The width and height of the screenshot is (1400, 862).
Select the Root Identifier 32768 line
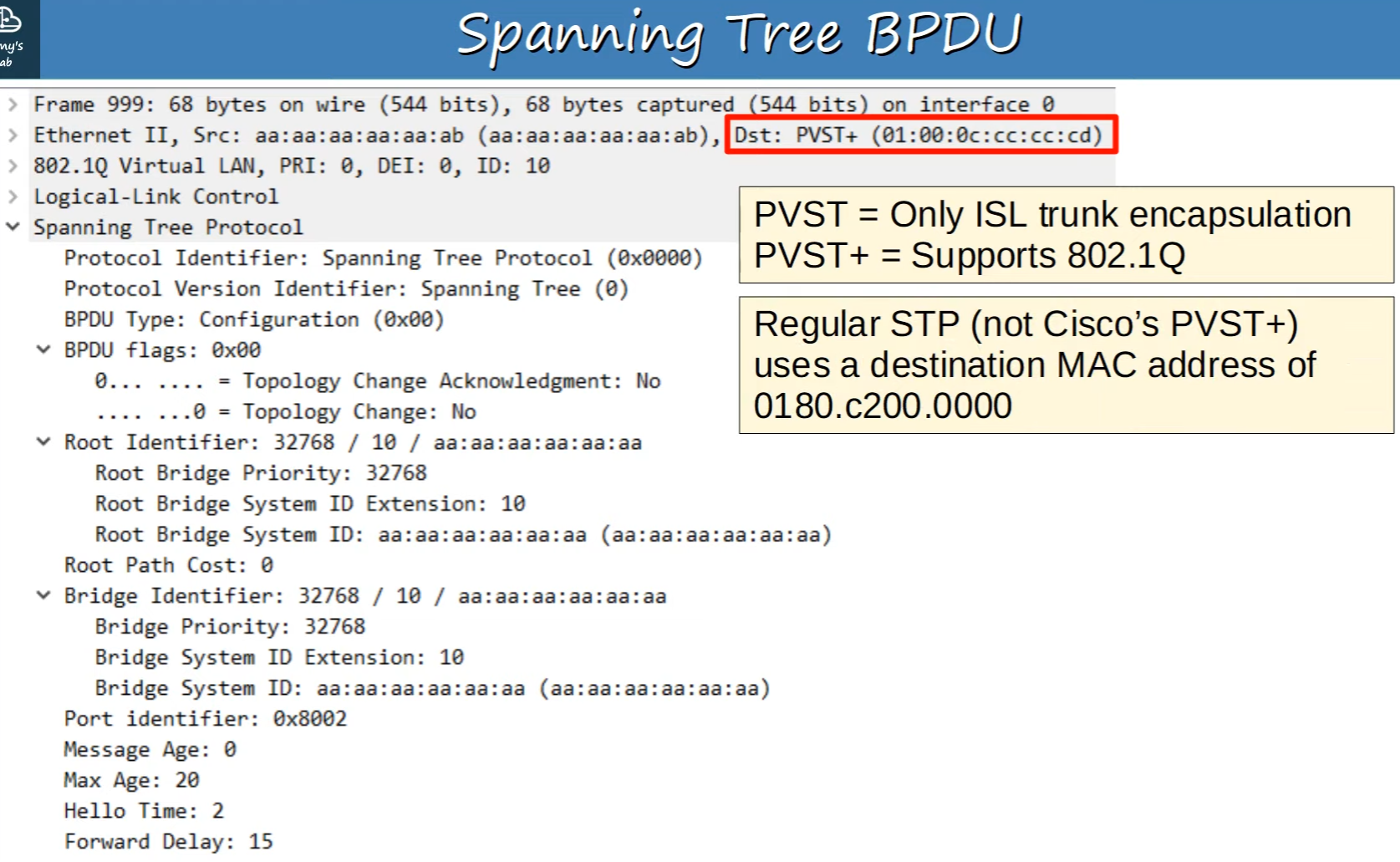[353, 441]
